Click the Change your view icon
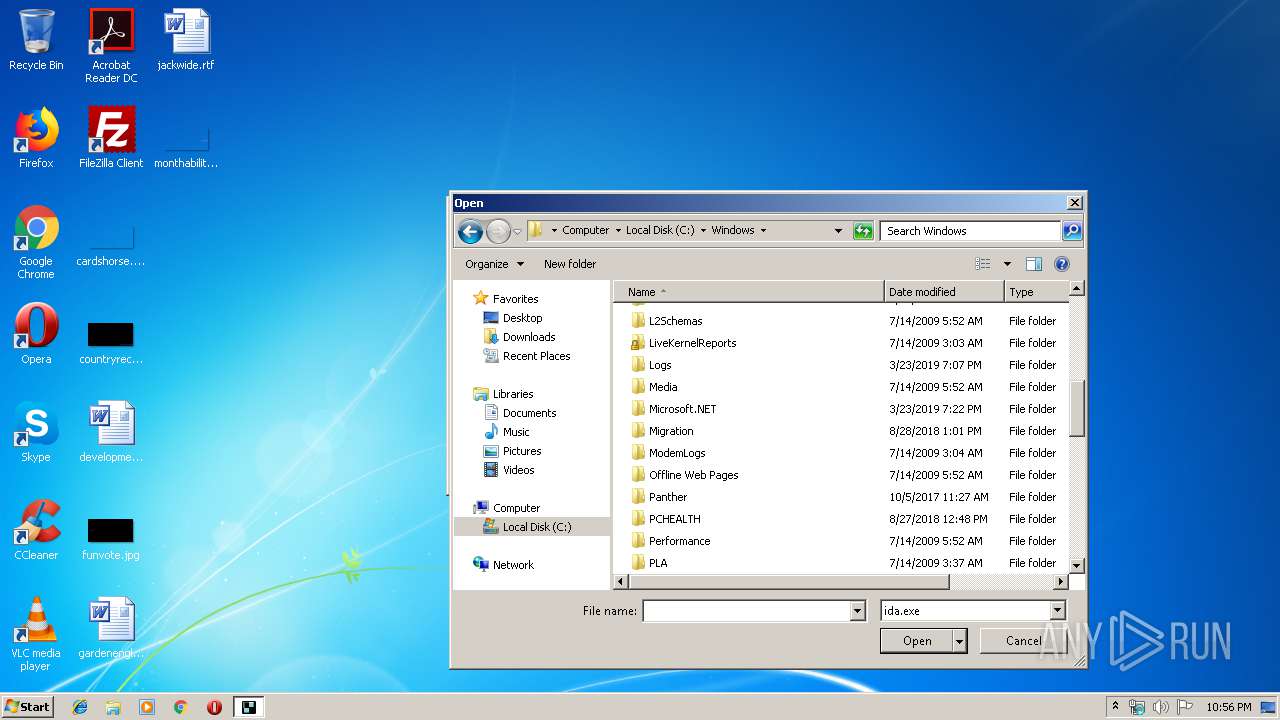Screen dimensions: 1280x720 point(983,264)
